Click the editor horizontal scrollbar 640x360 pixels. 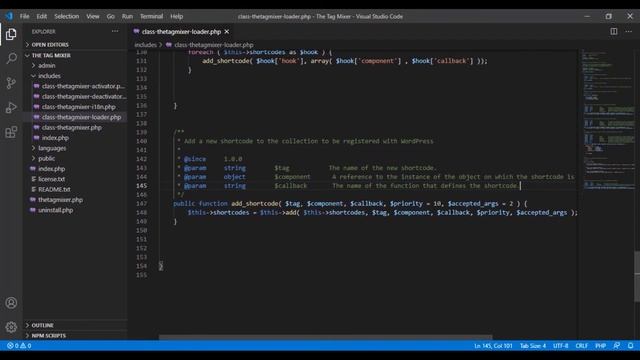325,338
